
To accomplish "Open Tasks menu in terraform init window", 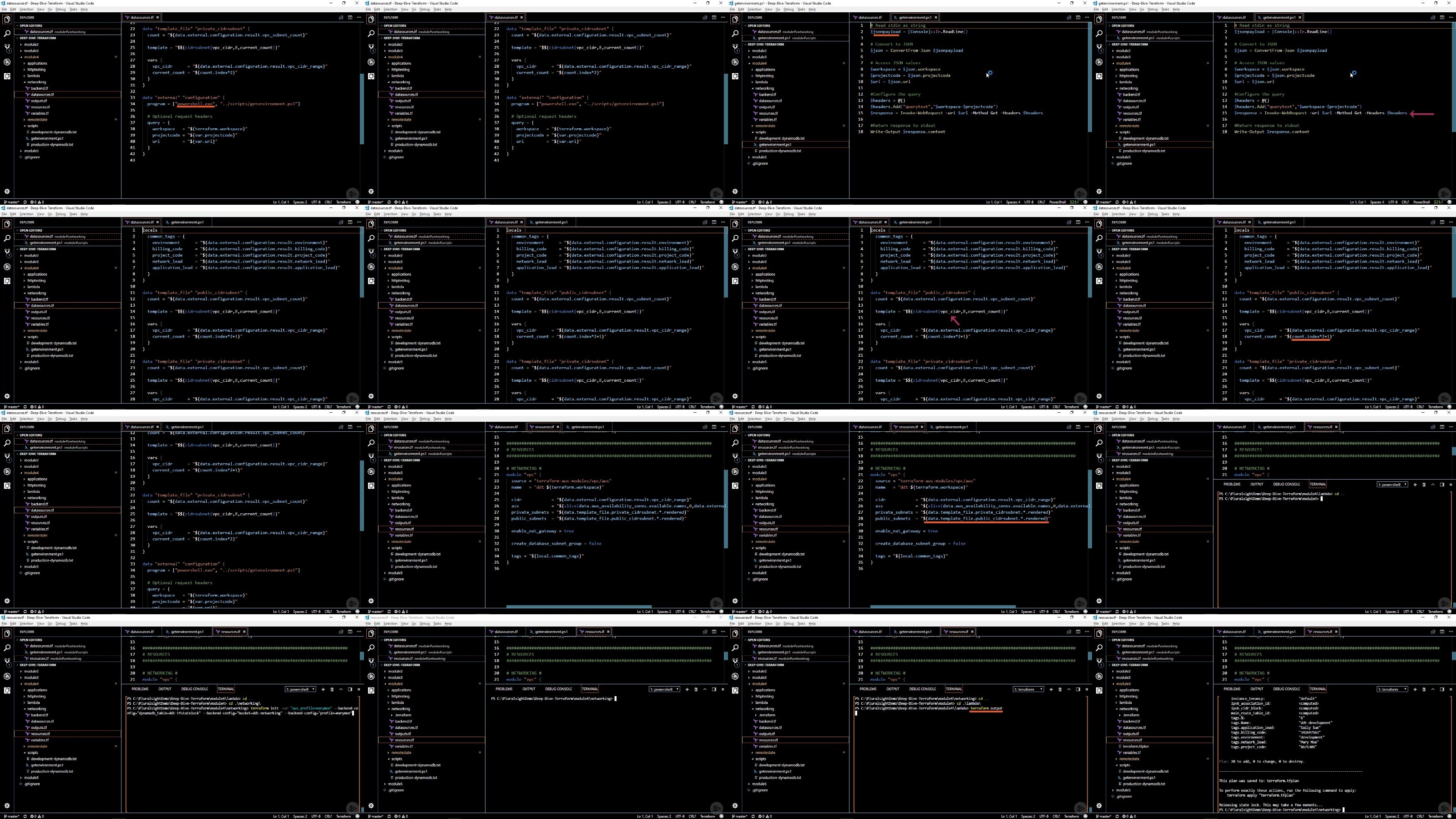I will coord(73,623).
